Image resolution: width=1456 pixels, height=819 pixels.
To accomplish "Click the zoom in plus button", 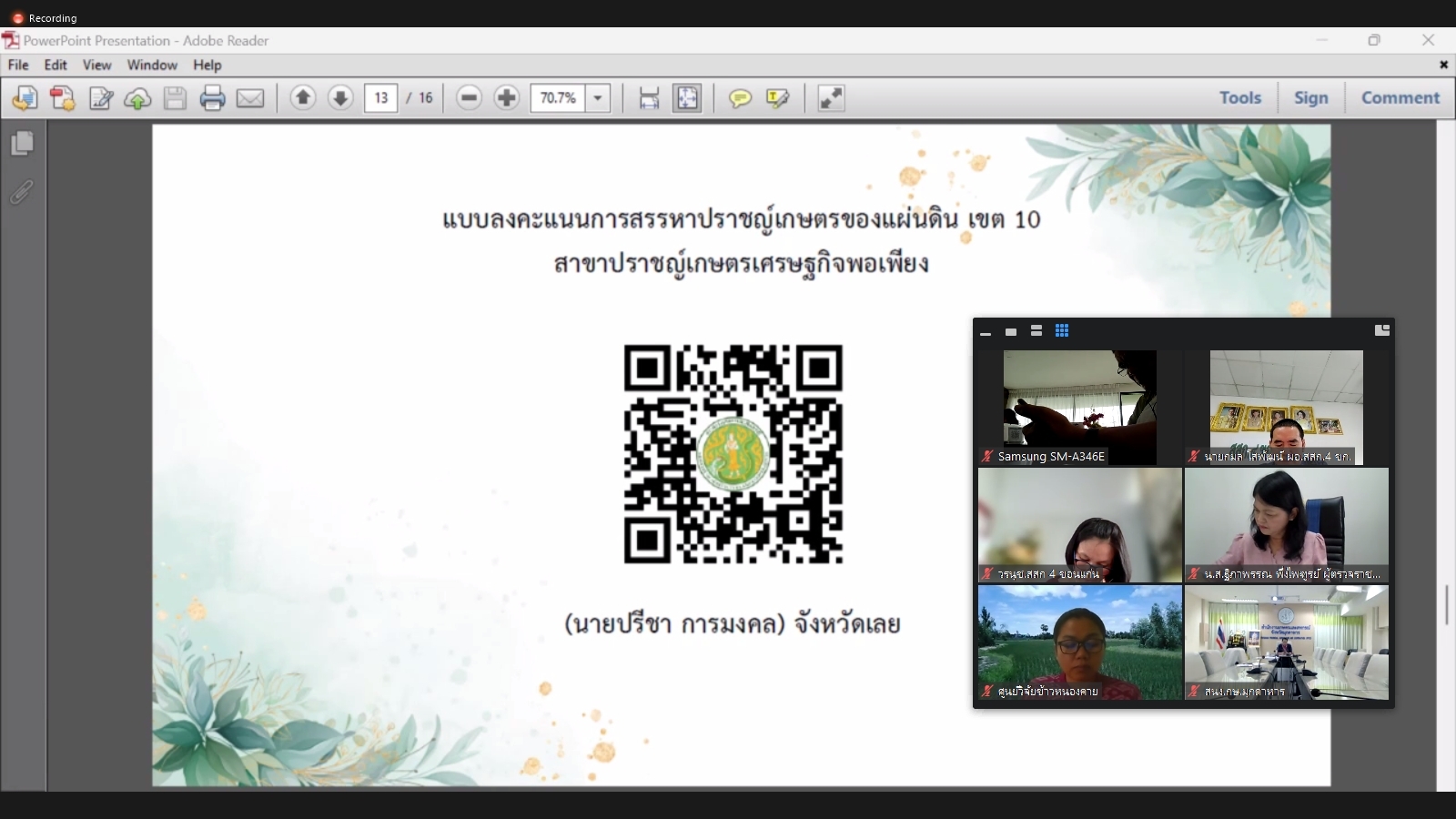I will coord(507,97).
